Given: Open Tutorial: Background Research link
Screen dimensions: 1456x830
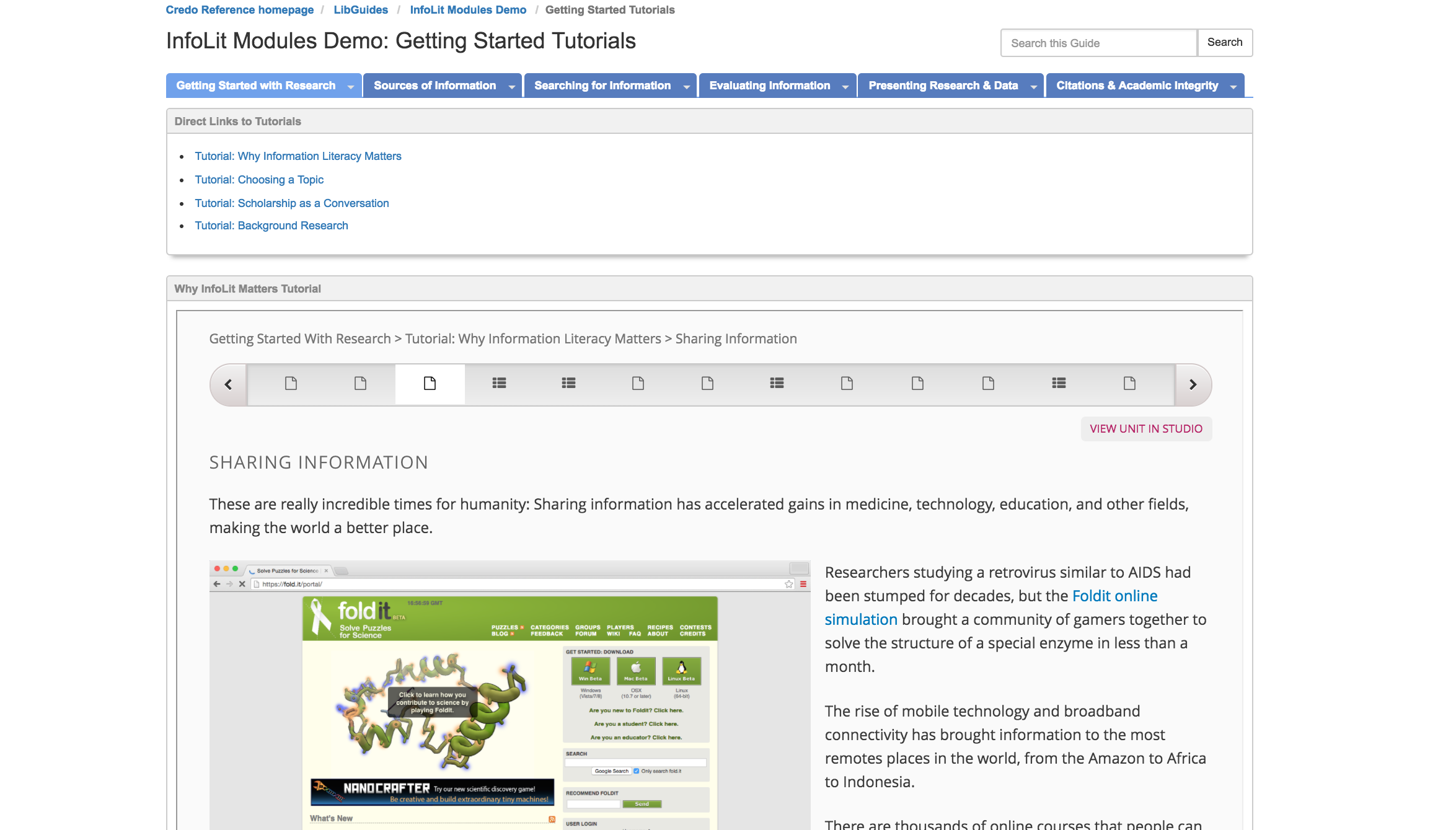Looking at the screenshot, I should [271, 226].
